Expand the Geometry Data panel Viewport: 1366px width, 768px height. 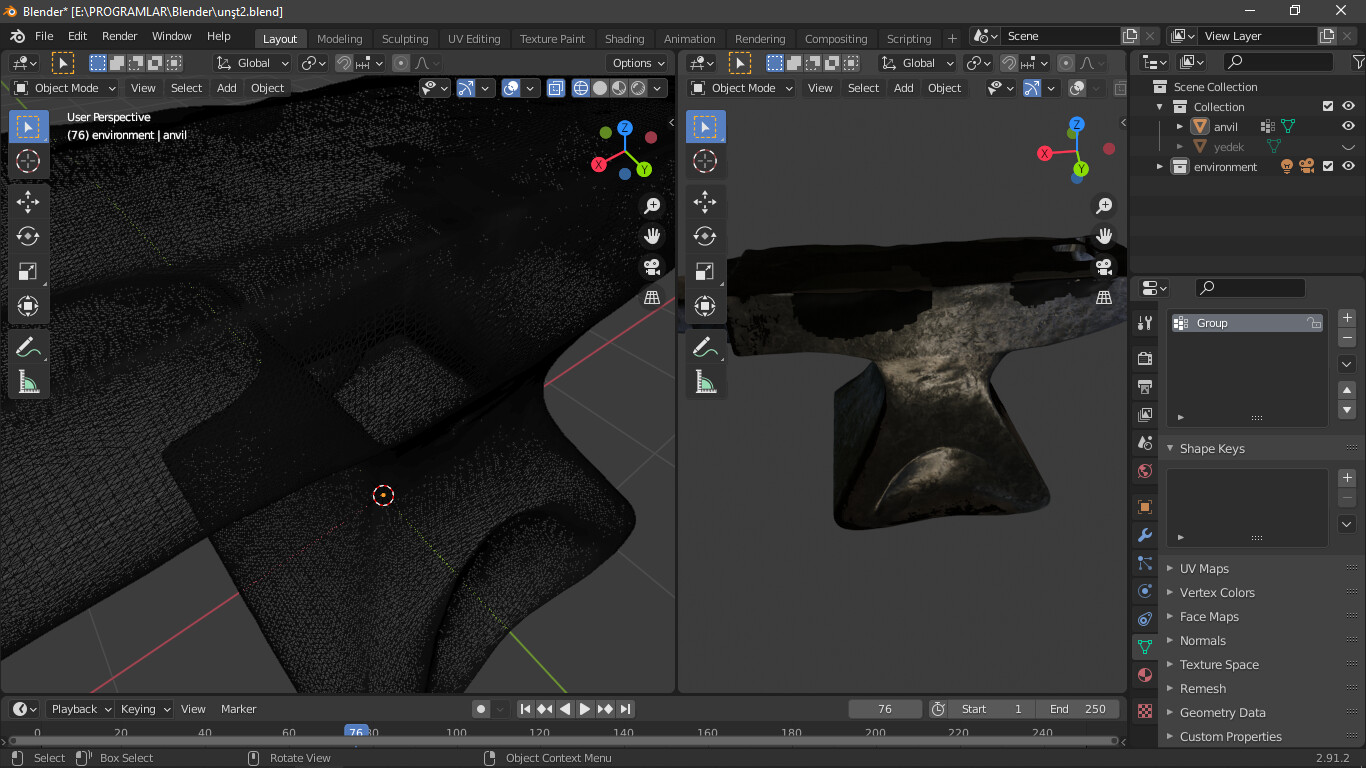(x=1222, y=713)
